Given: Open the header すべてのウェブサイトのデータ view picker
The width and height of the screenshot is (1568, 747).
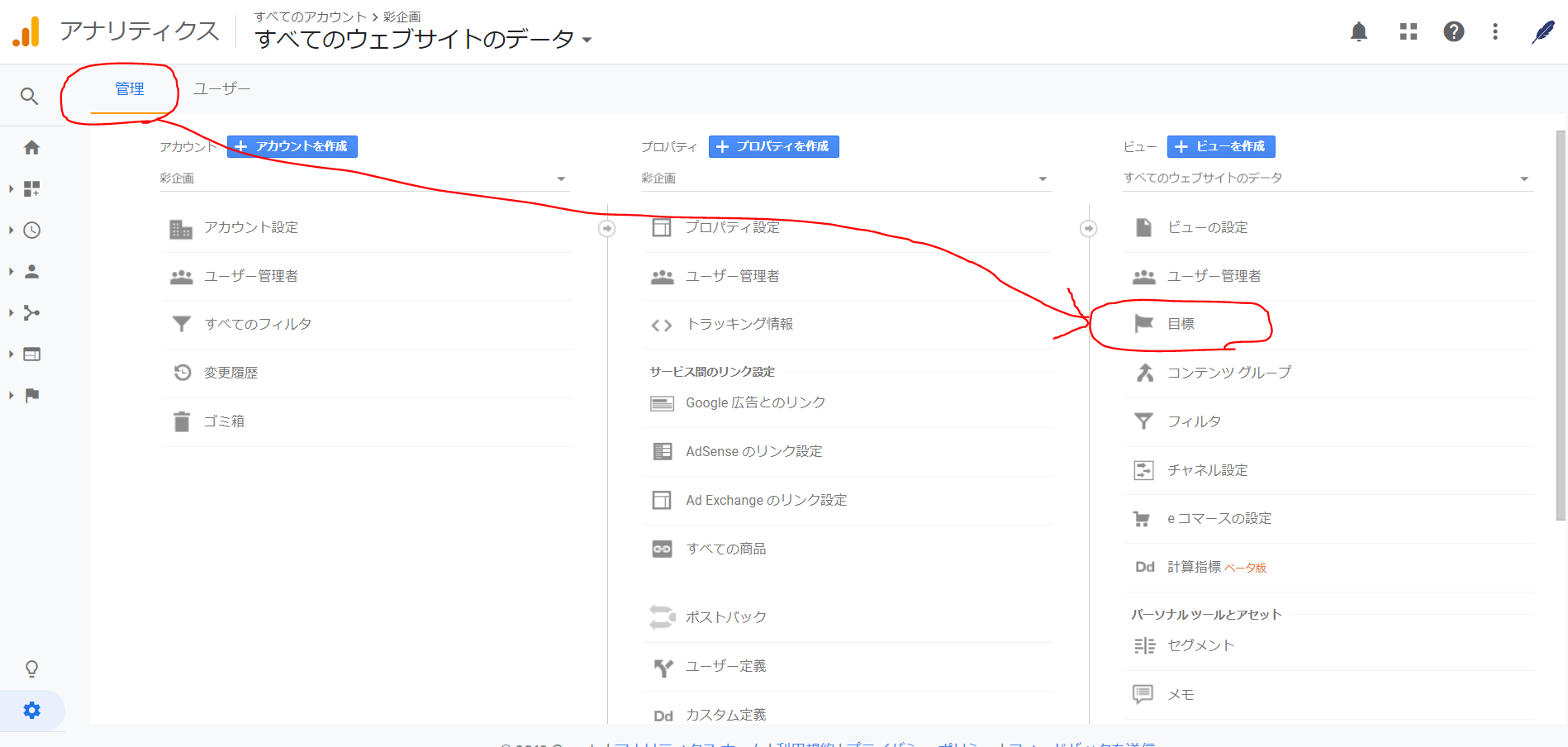Looking at the screenshot, I should [423, 39].
